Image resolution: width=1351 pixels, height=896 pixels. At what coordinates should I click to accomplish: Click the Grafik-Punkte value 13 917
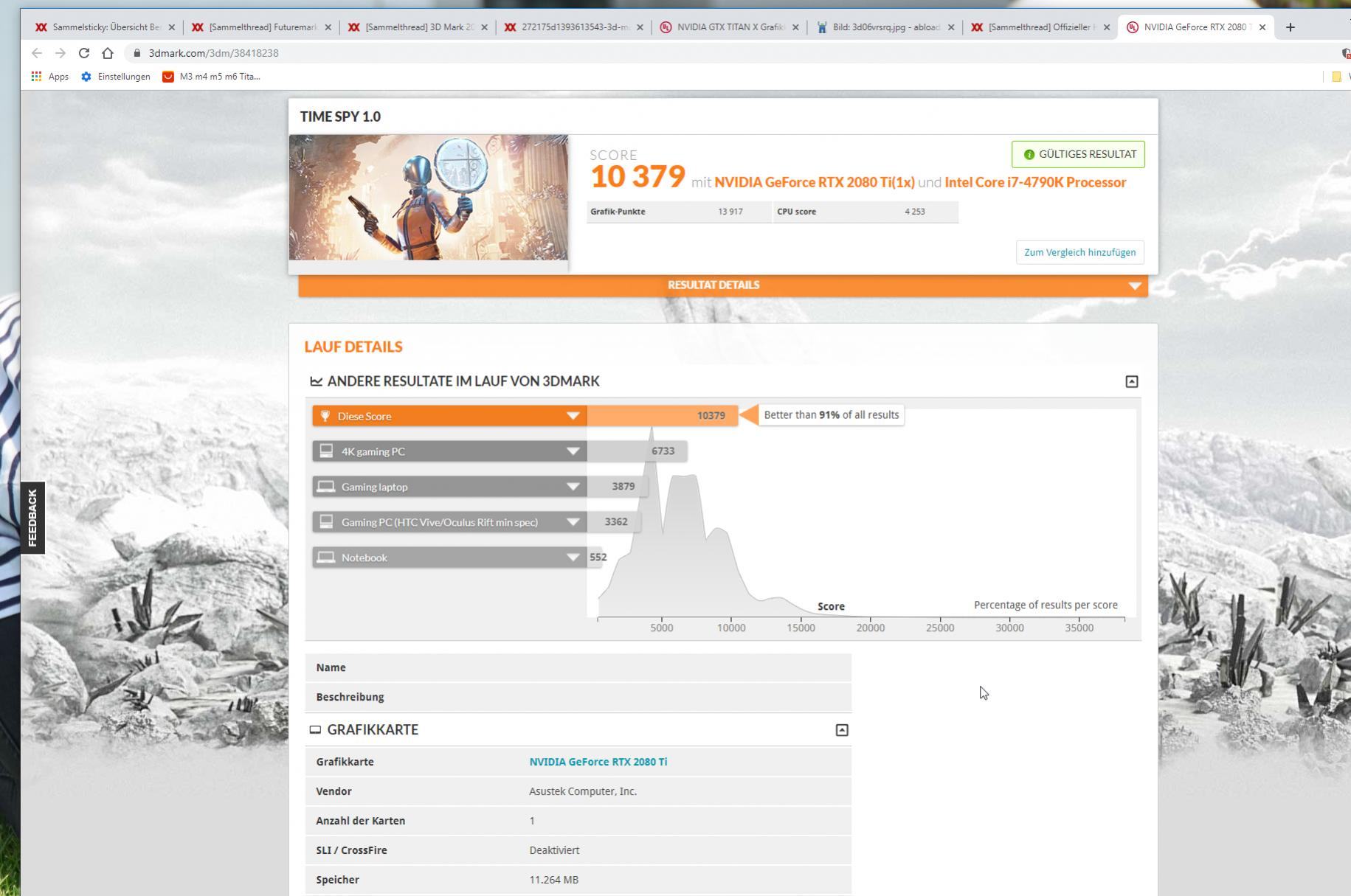click(730, 212)
